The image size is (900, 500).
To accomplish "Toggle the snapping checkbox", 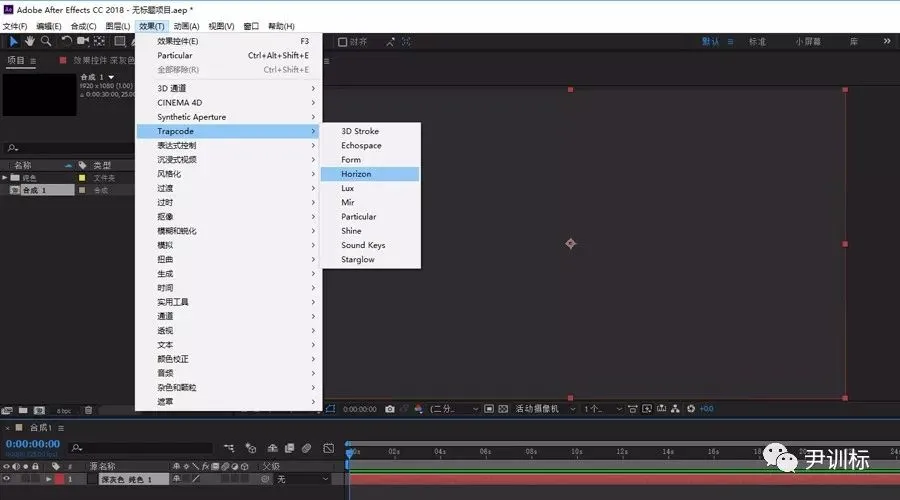I will [x=343, y=42].
